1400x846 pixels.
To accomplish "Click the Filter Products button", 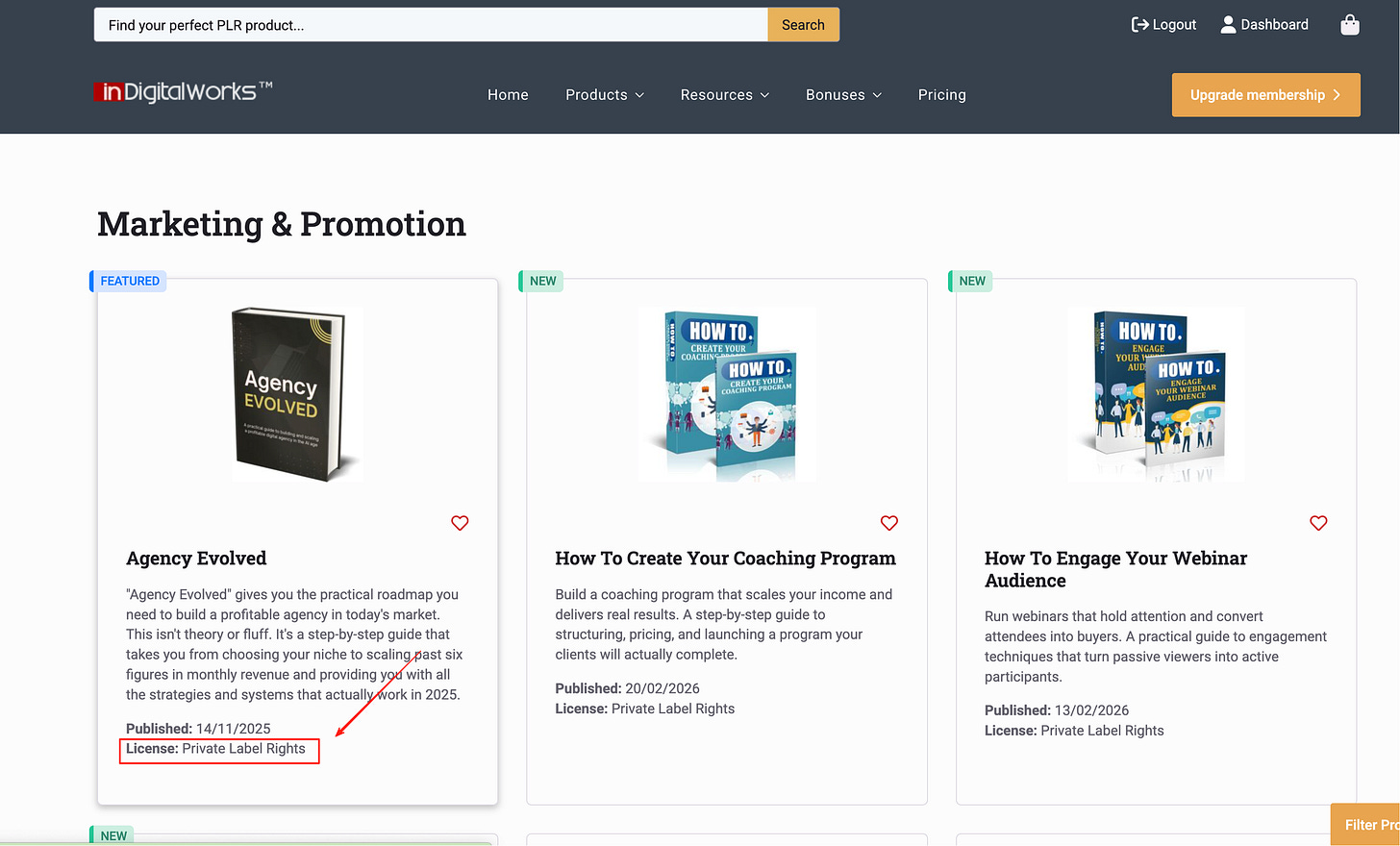I will [x=1365, y=825].
